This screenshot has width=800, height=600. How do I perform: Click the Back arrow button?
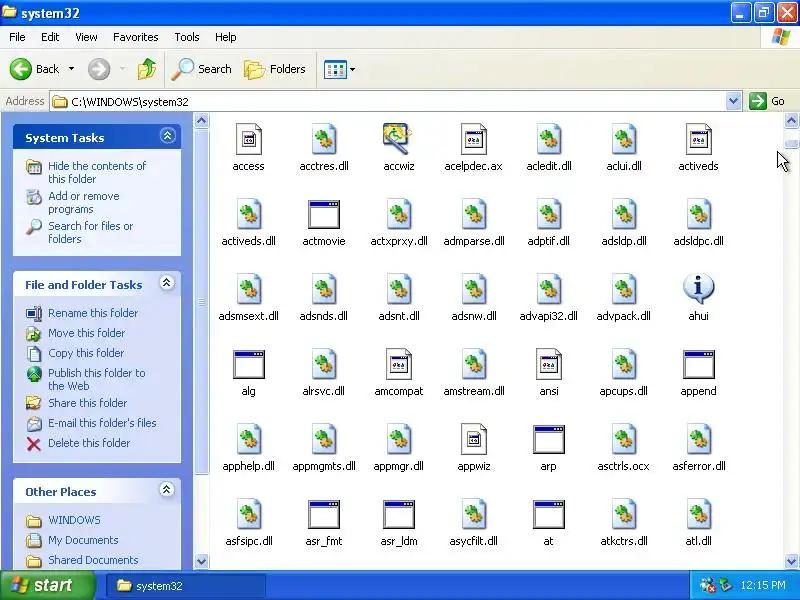pyautogui.click(x=34, y=69)
